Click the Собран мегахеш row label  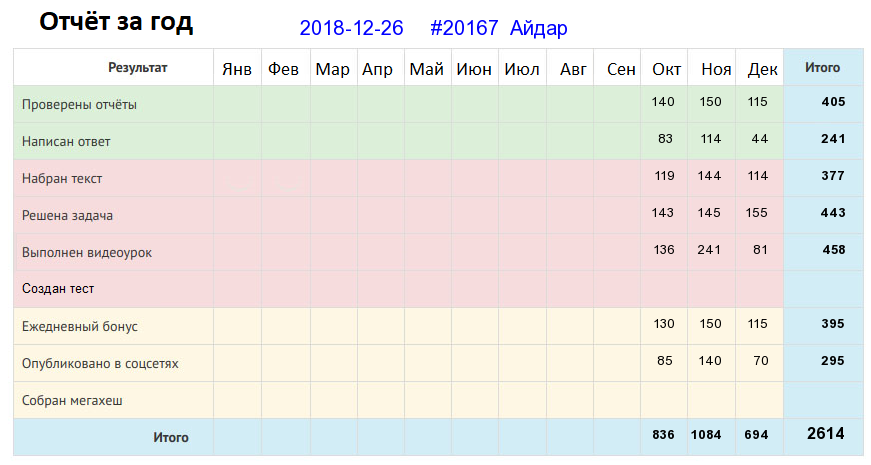[72, 401]
